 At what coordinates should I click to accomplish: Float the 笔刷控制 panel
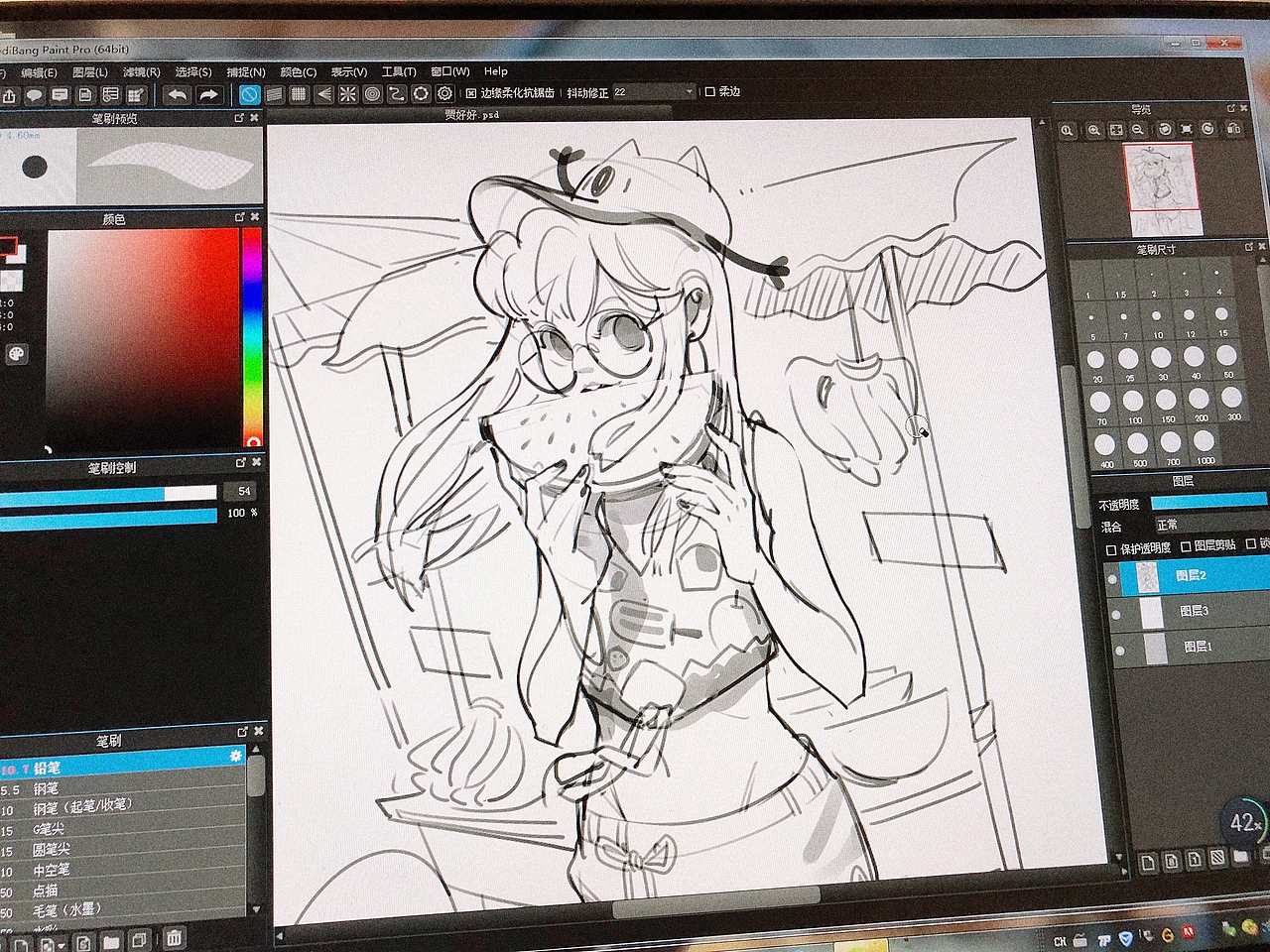241,463
